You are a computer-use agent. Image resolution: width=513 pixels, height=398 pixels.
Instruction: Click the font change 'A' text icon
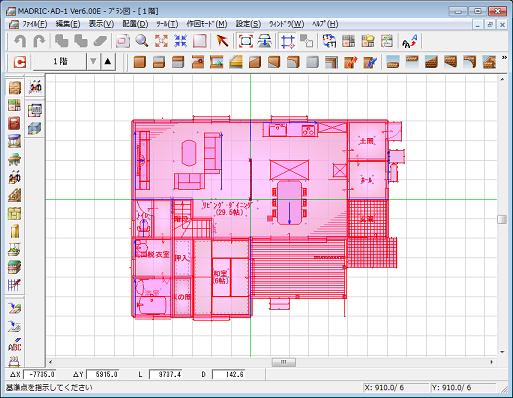click(x=409, y=41)
